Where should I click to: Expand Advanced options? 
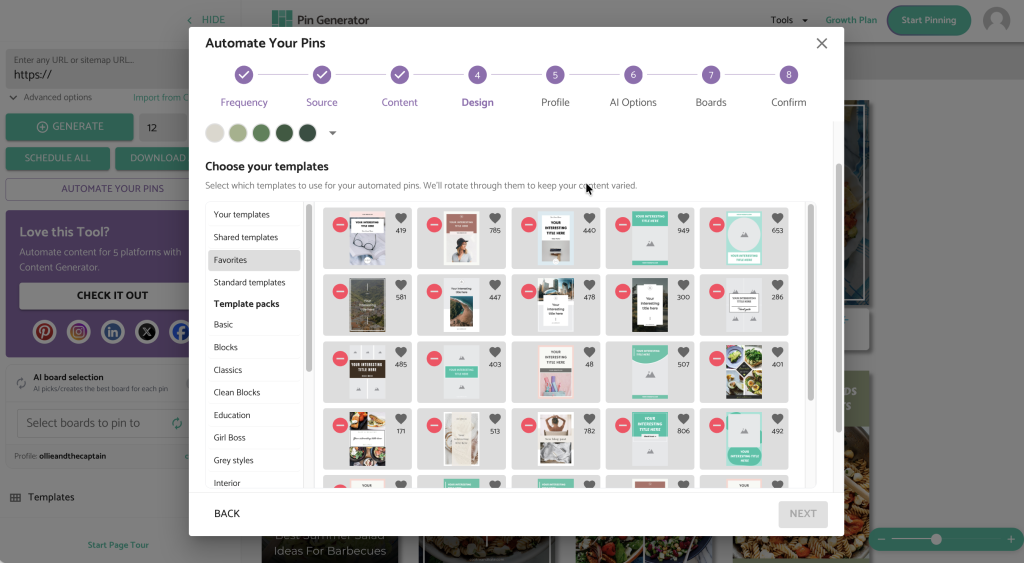pos(51,97)
